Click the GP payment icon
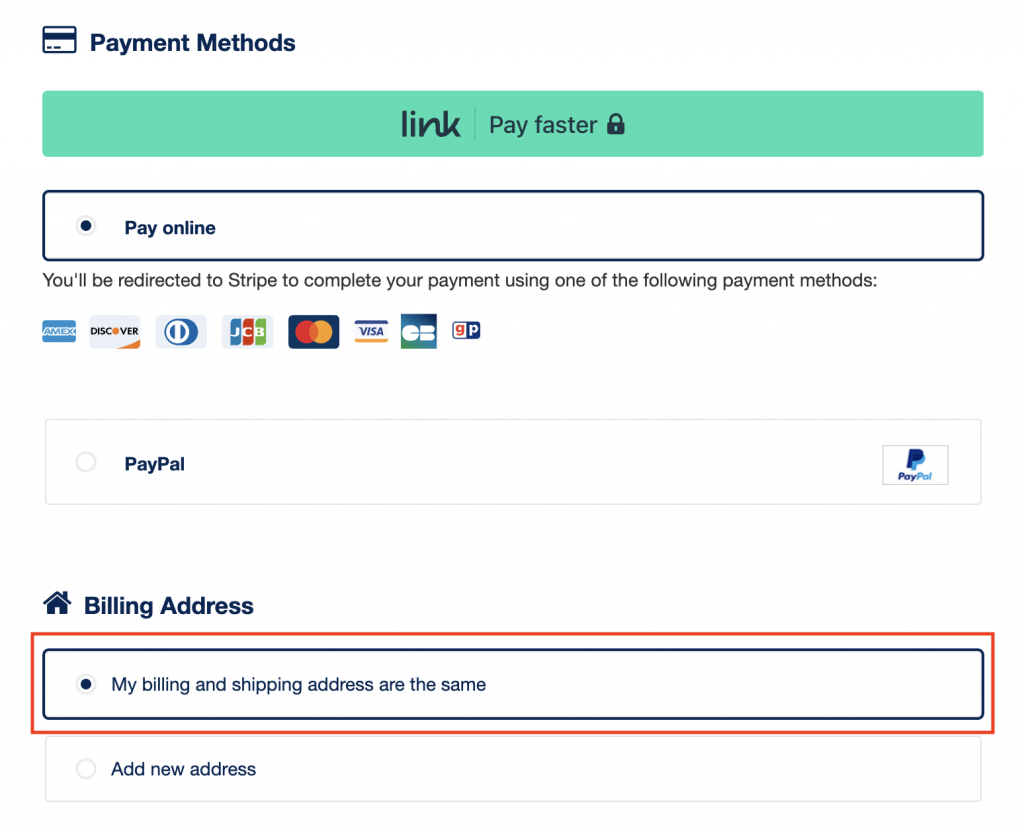This screenshot has width=1024, height=831. (x=466, y=329)
